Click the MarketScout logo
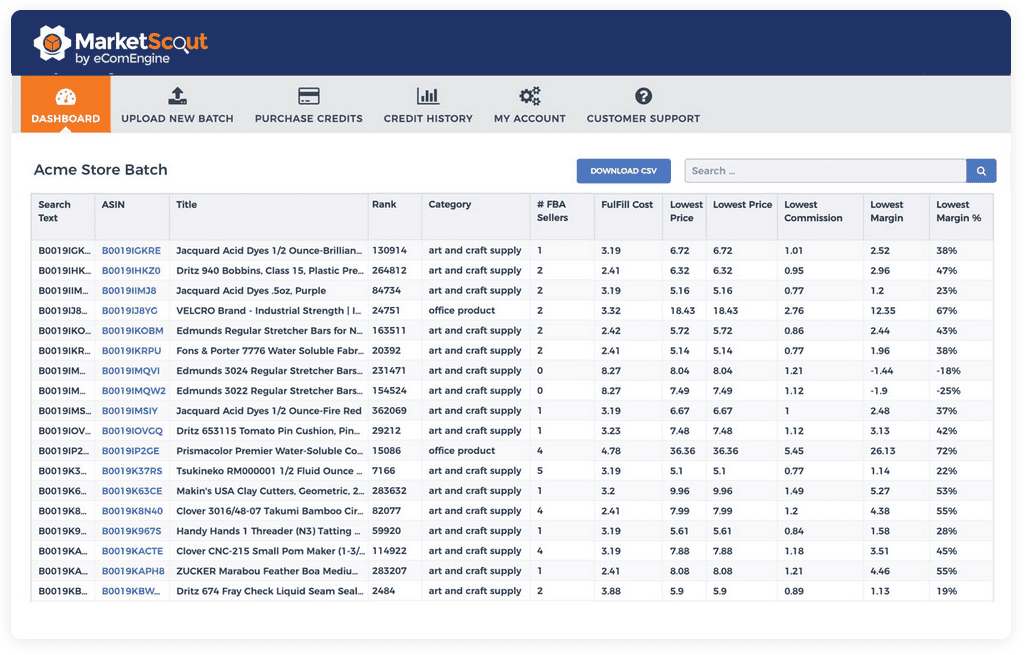 (120, 42)
